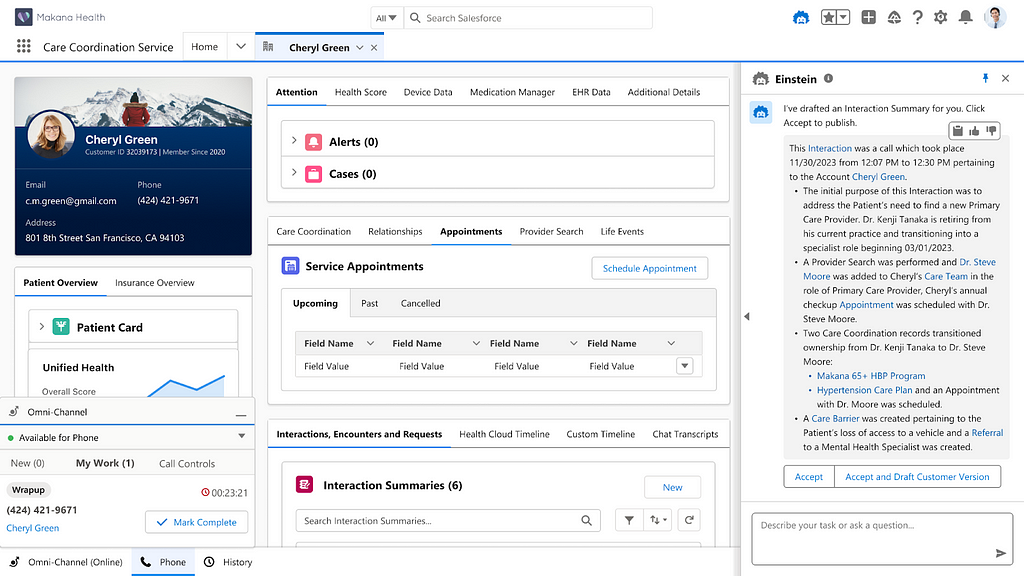Image resolution: width=1024 pixels, height=576 pixels.
Task: Copy the drafted summary with clipboard icon
Action: click(x=957, y=131)
